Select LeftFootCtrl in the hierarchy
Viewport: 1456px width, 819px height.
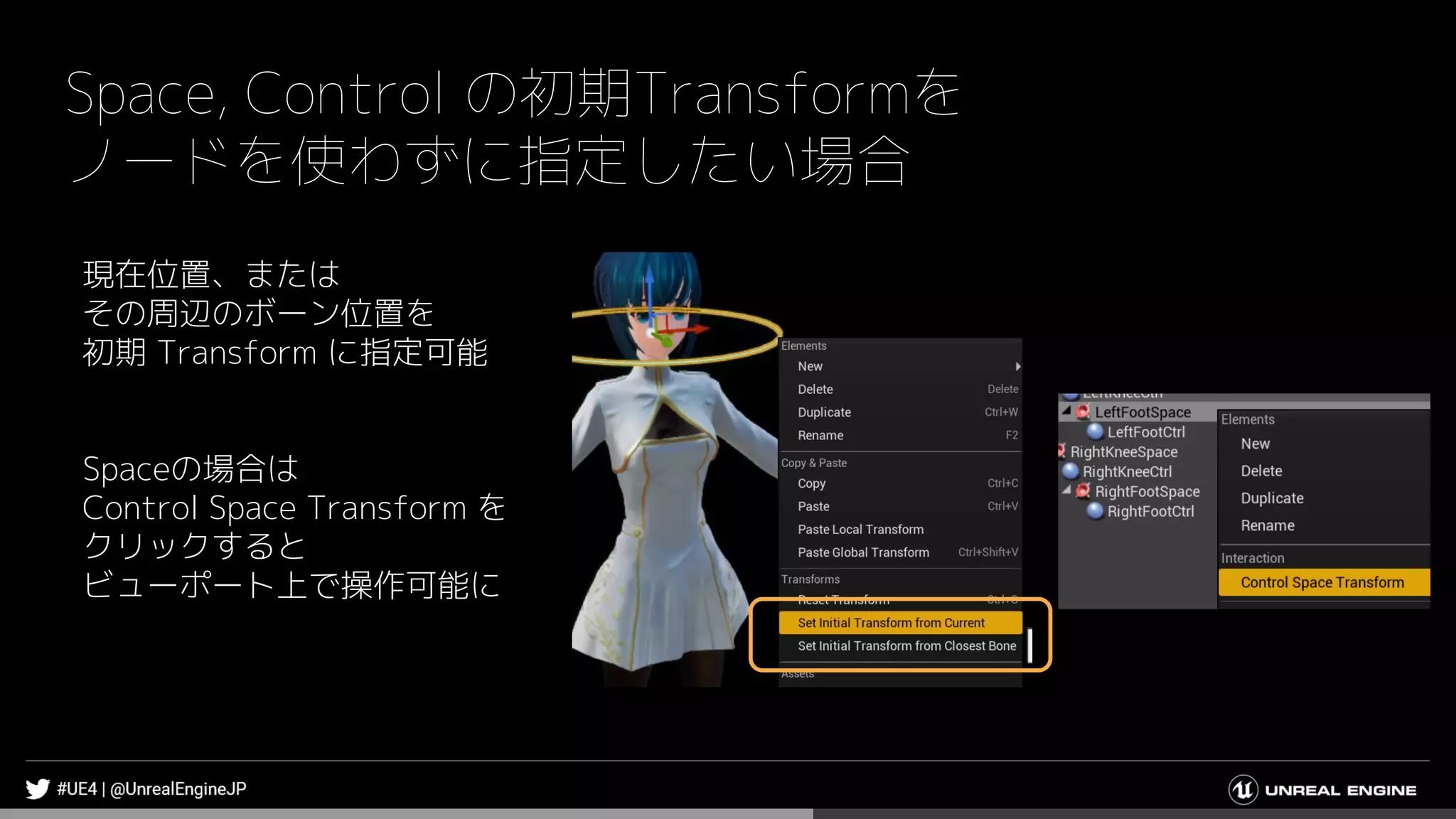(x=1146, y=432)
